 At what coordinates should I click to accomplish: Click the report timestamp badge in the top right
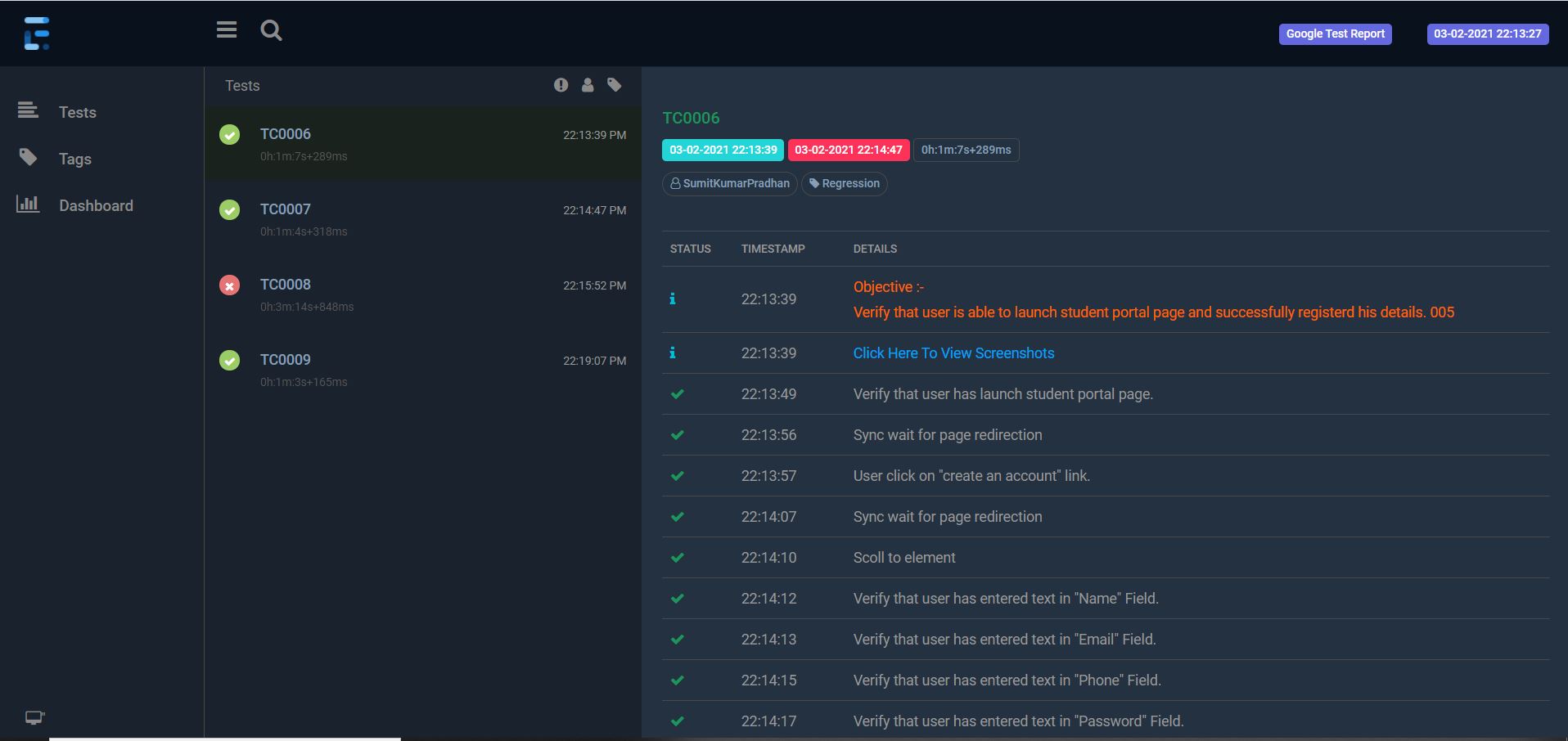pos(1488,34)
